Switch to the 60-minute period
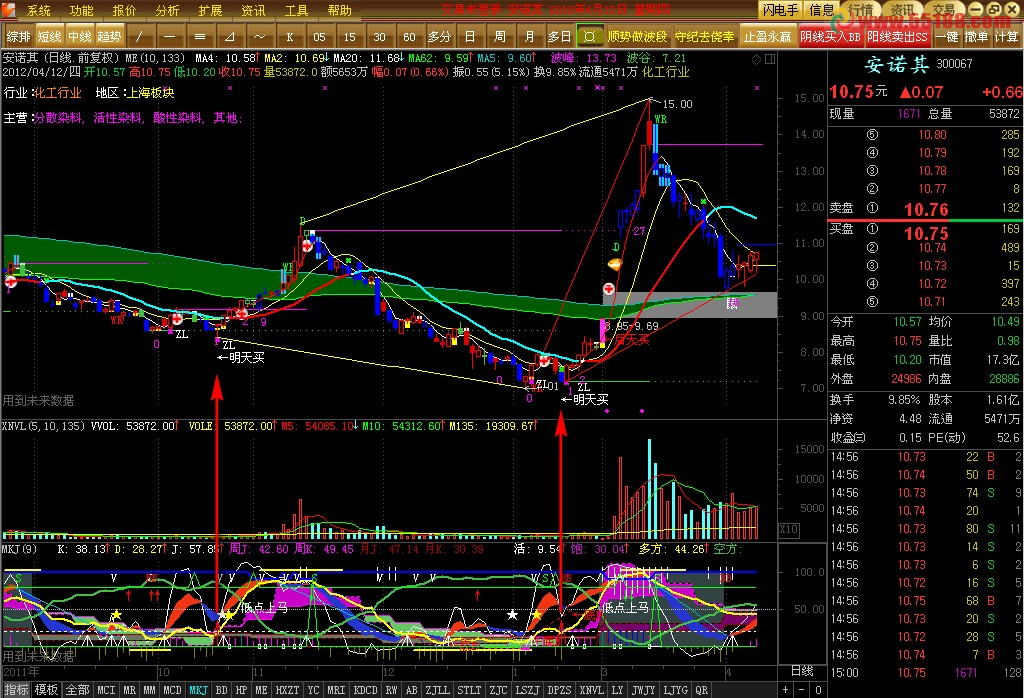This screenshot has height=698, width=1024. tap(409, 37)
